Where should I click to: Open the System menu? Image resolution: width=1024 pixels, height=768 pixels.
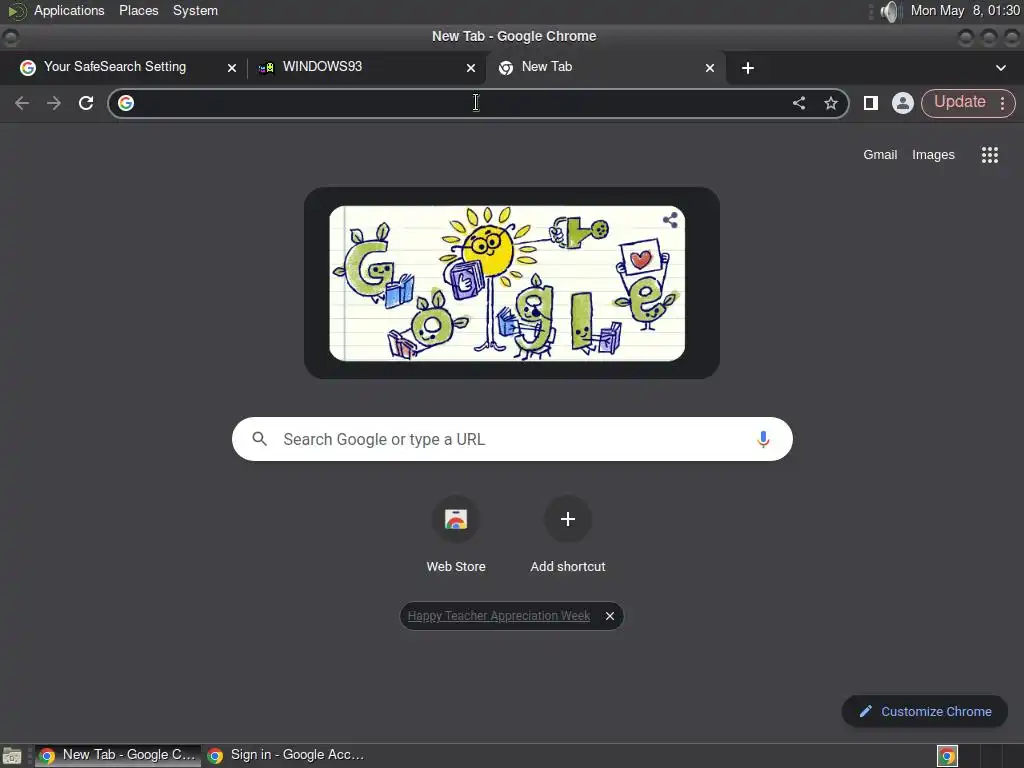pyautogui.click(x=195, y=10)
